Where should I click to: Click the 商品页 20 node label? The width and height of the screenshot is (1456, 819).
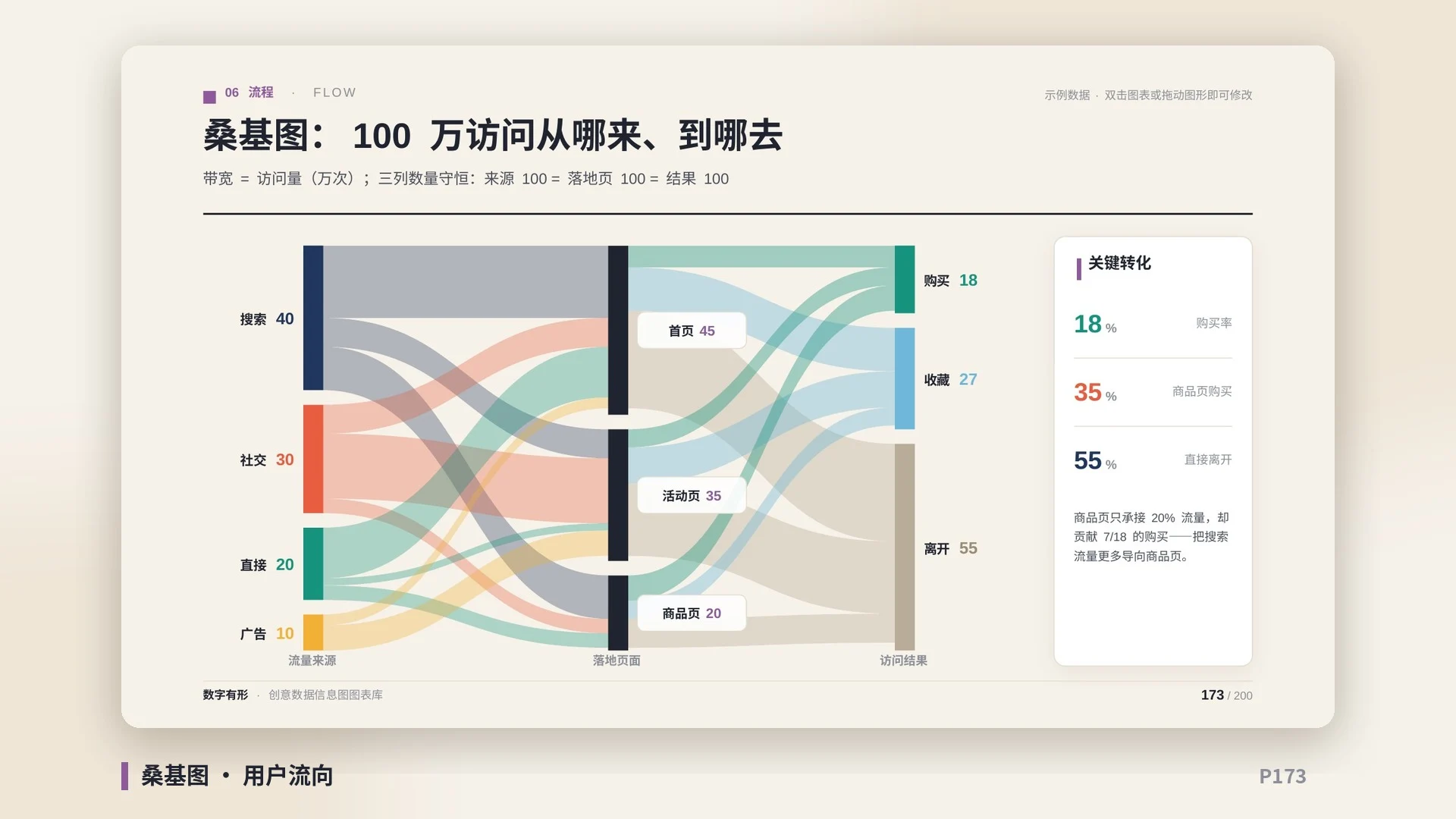tap(692, 613)
